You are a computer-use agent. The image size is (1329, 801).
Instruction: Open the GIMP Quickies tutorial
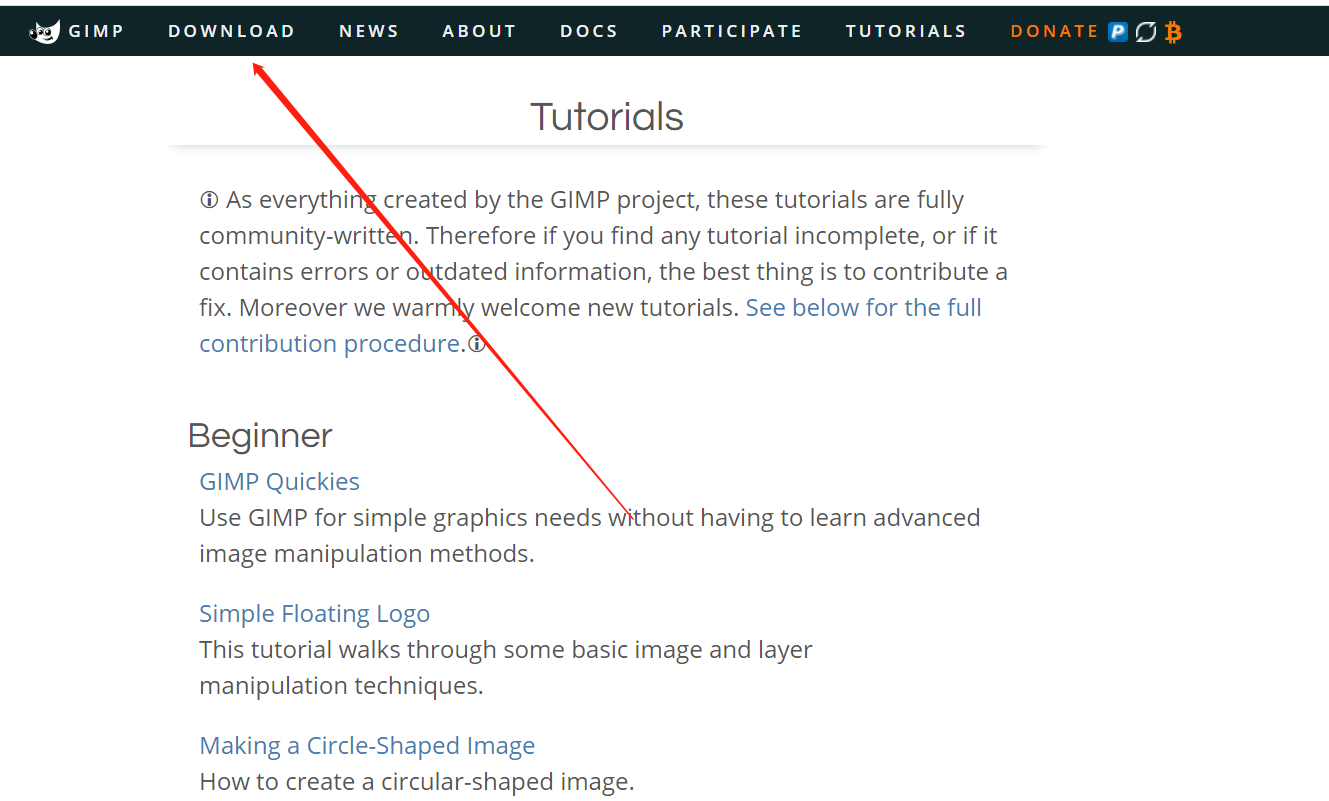coord(279,481)
